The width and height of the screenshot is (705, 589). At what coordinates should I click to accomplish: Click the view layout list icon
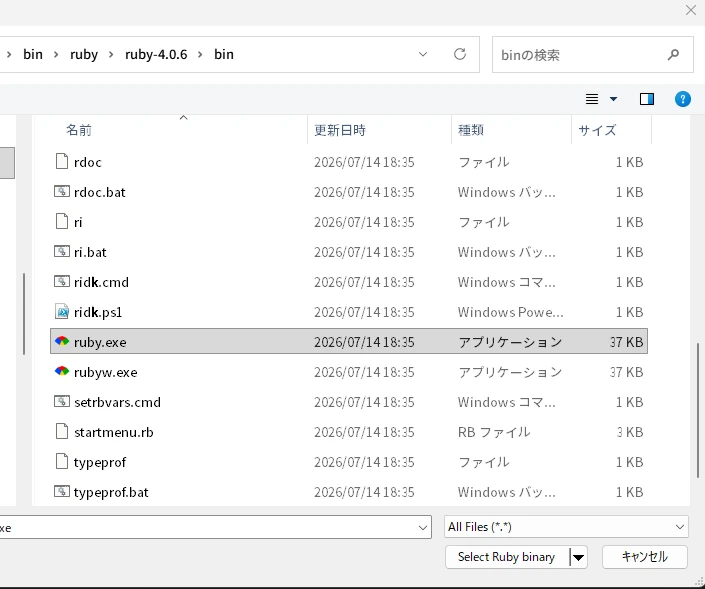tap(592, 99)
